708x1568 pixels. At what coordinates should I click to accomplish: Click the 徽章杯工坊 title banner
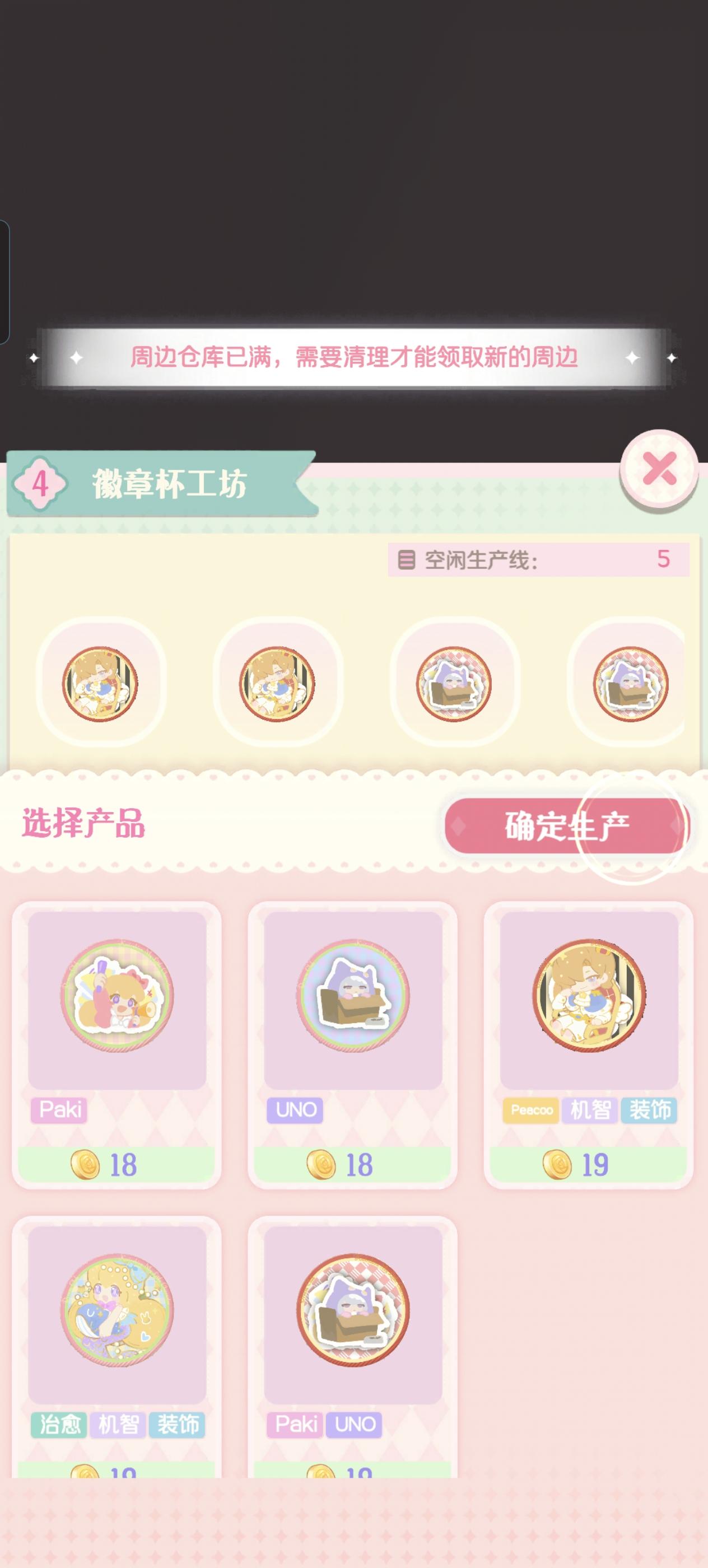click(162, 484)
